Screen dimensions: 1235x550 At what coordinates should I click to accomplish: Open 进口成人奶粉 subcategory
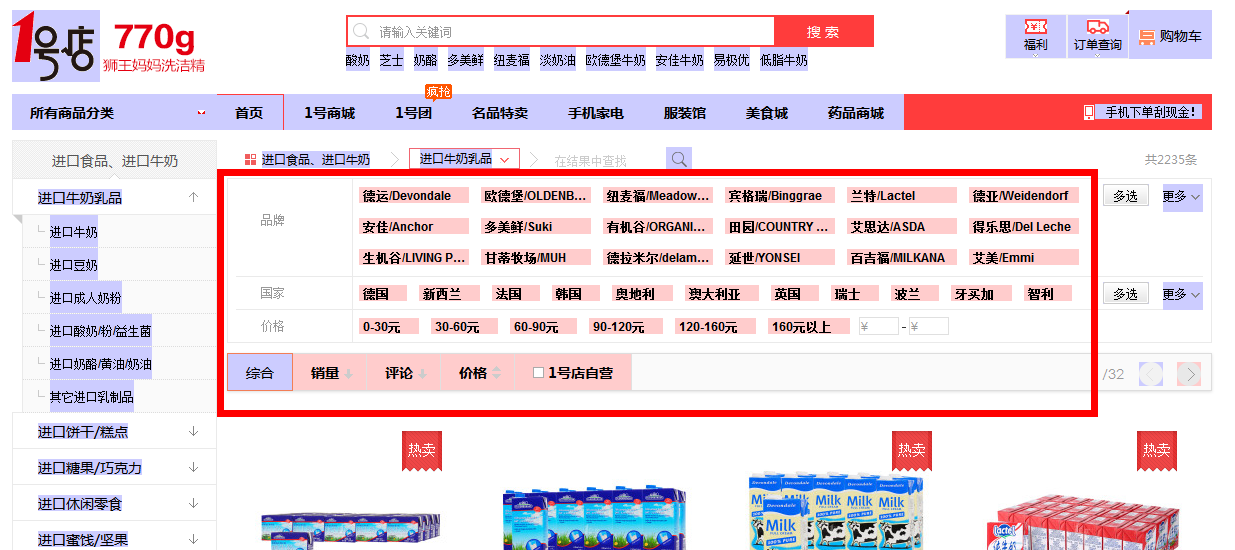pos(85,298)
